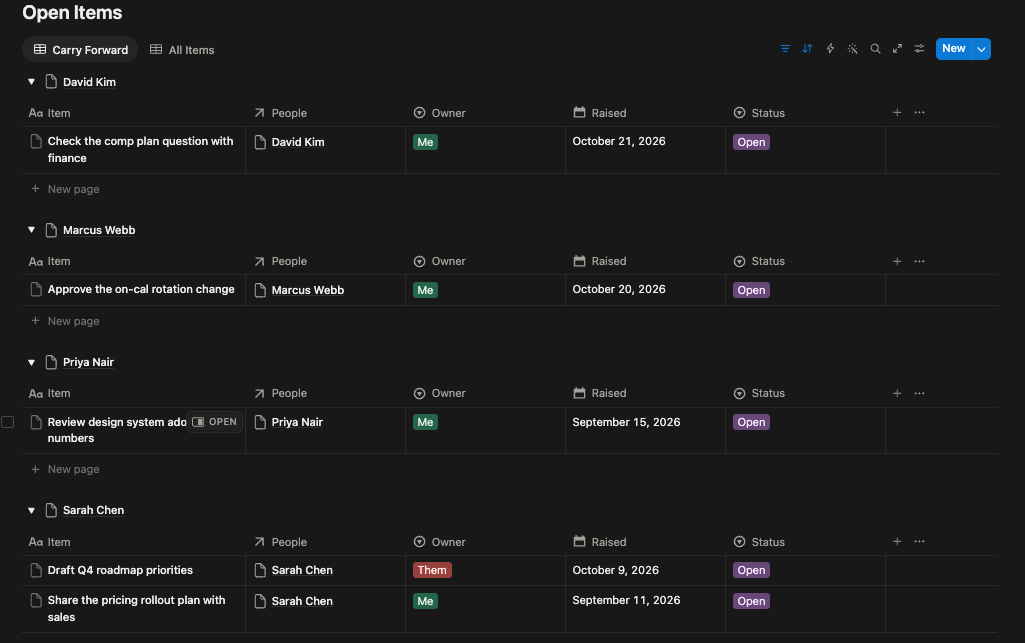Click the Me tag in the pricing rollout row
1025x643 pixels.
pyautogui.click(x=426, y=601)
